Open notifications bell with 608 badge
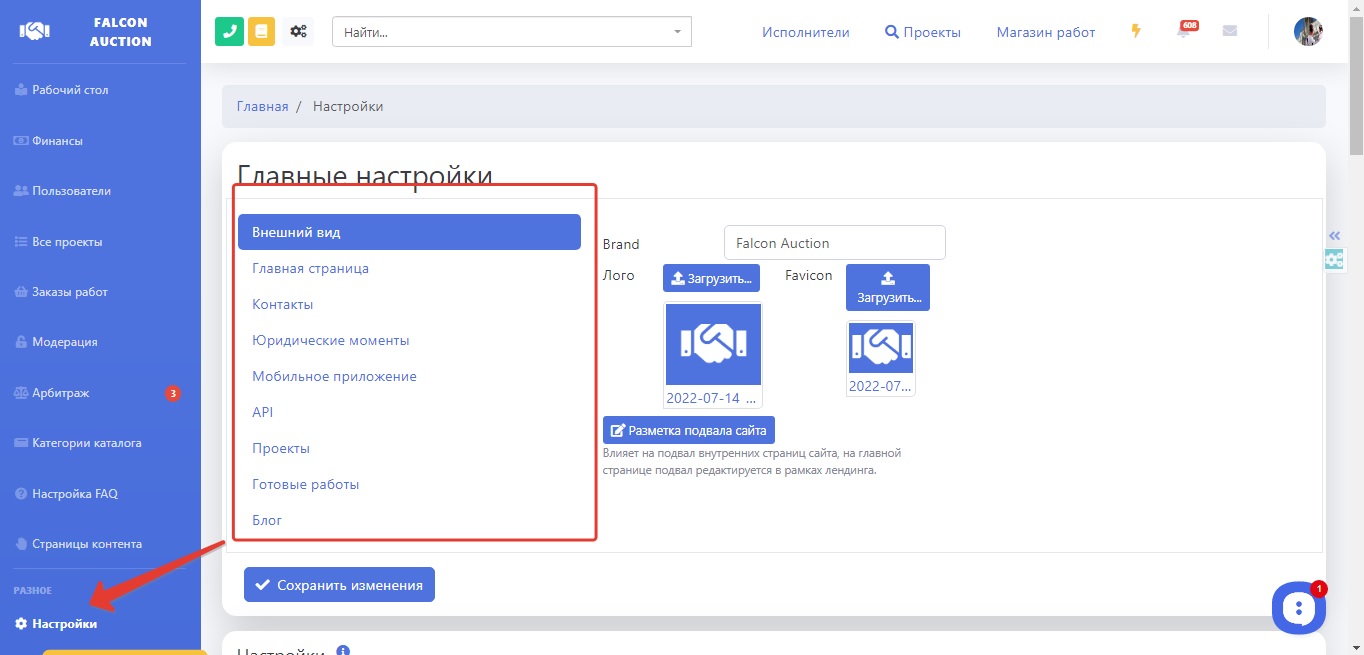The width and height of the screenshot is (1364, 655). coord(1185,31)
